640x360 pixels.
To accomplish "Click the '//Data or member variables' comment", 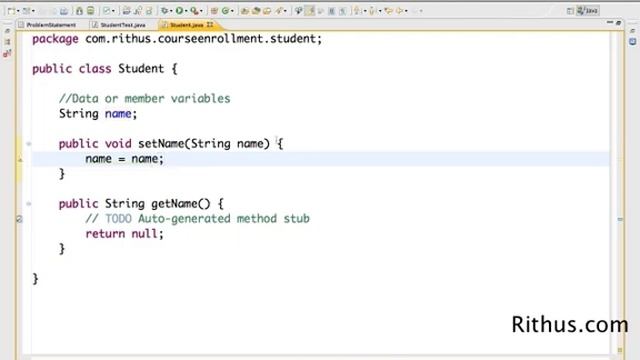I will click(x=144, y=98).
